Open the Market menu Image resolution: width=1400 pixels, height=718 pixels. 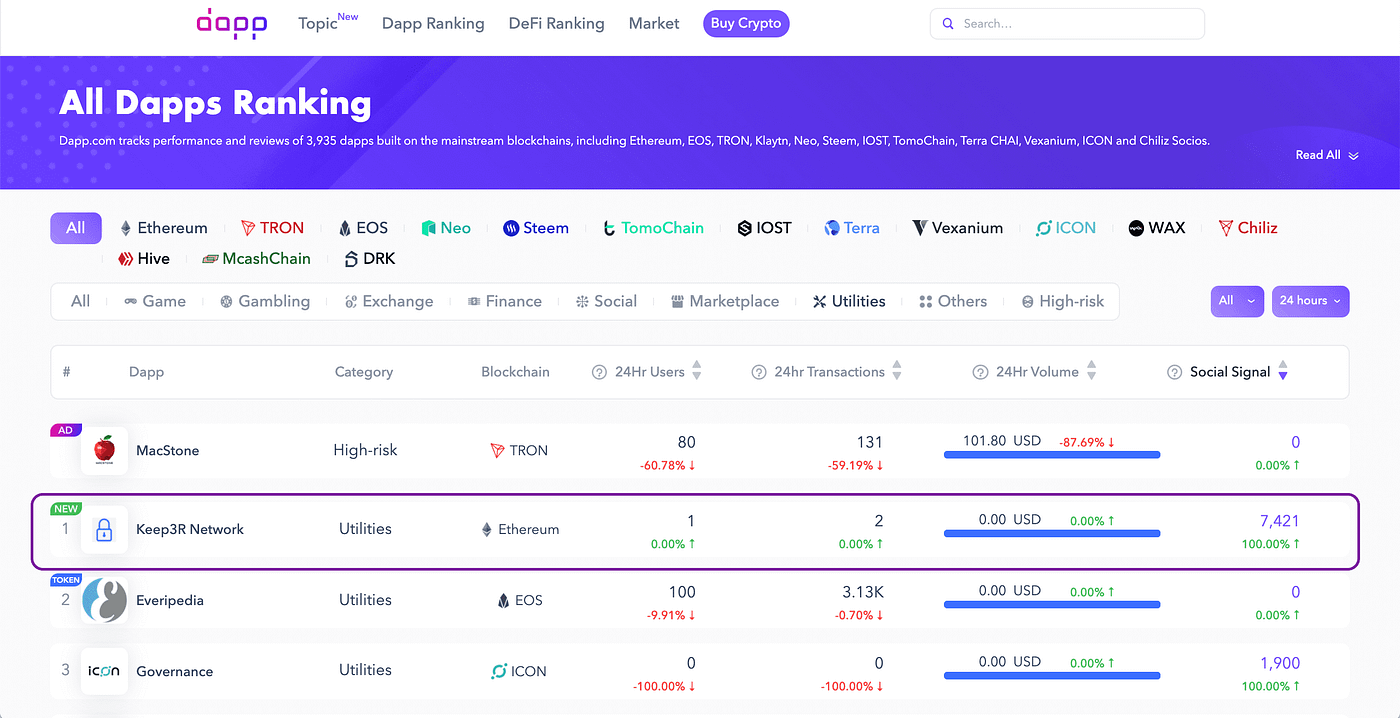pyautogui.click(x=654, y=23)
